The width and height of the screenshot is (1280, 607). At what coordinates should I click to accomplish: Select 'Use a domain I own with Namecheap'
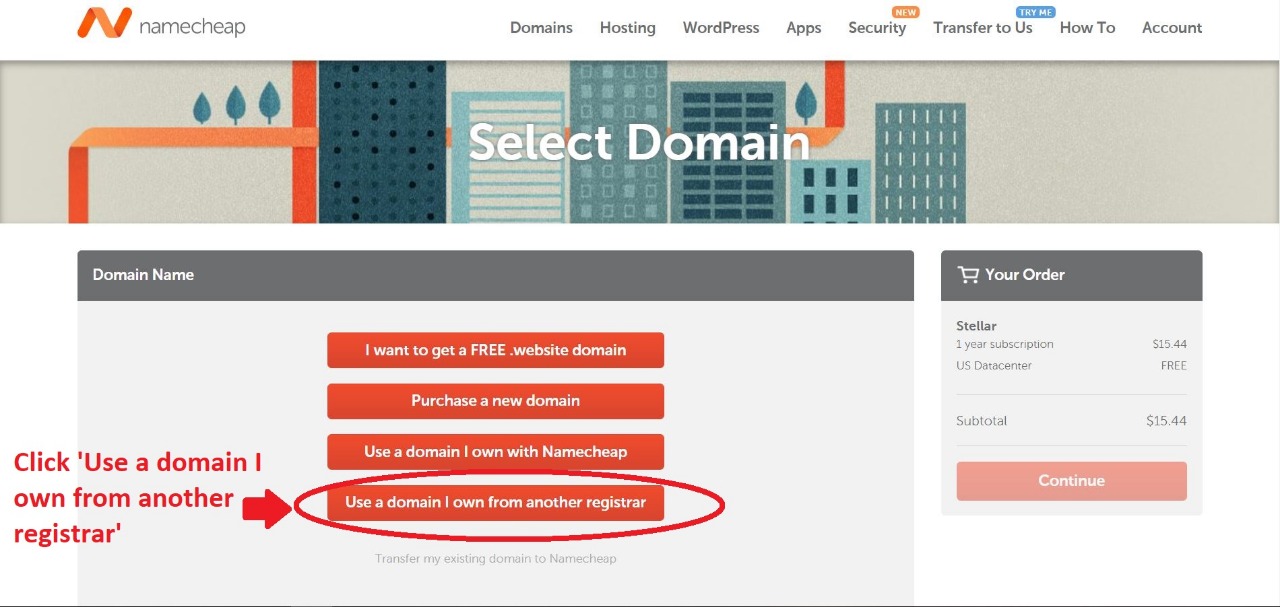click(x=495, y=452)
